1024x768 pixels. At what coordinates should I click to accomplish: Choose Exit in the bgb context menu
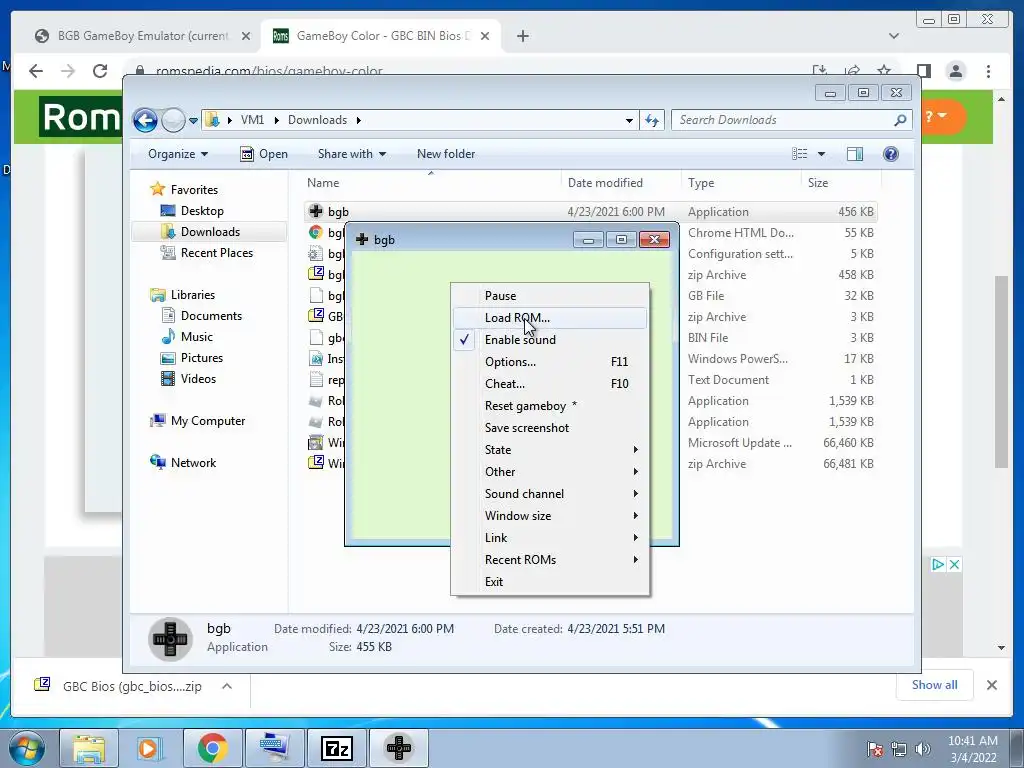[x=550, y=582]
